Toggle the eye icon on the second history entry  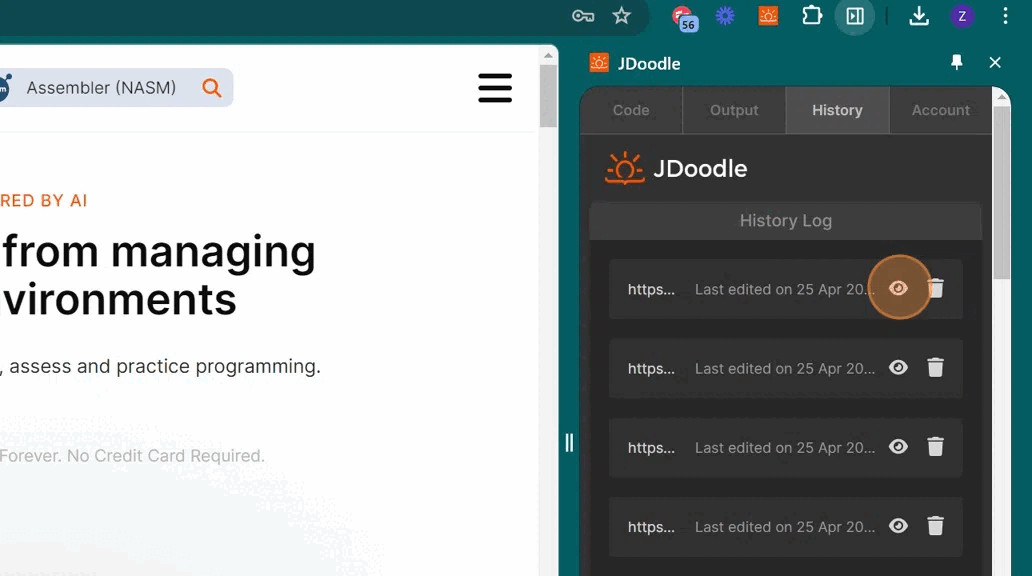coord(898,367)
